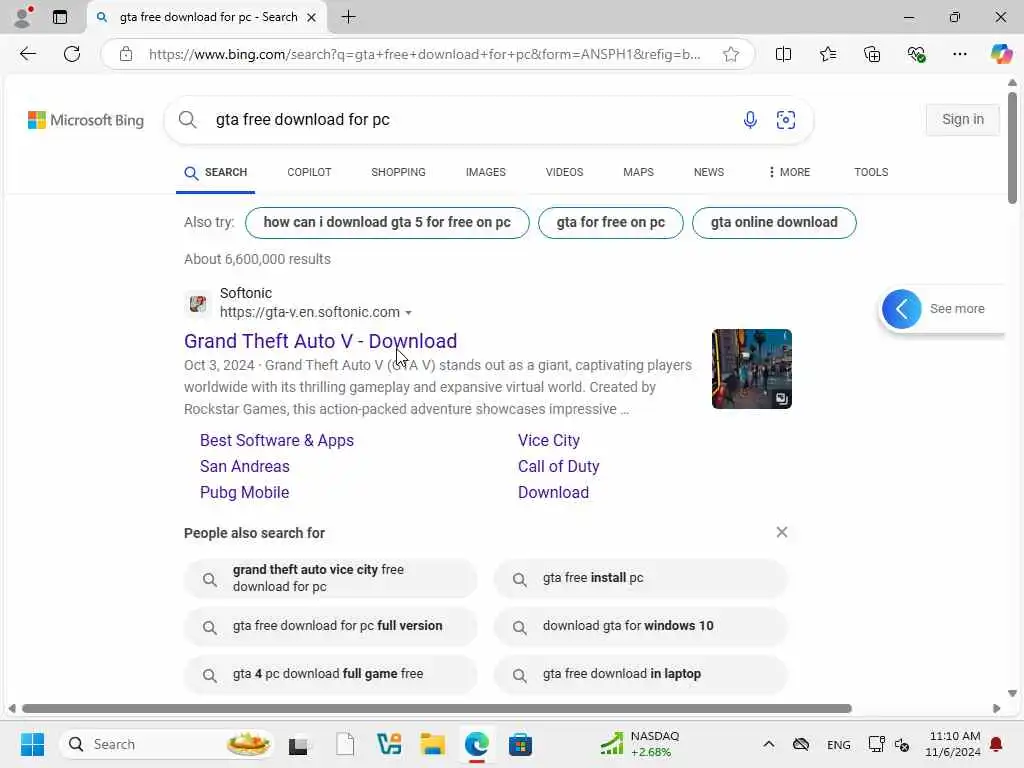Search 'download gta for windows 10'
Screen dimensions: 1024x768
point(641,626)
